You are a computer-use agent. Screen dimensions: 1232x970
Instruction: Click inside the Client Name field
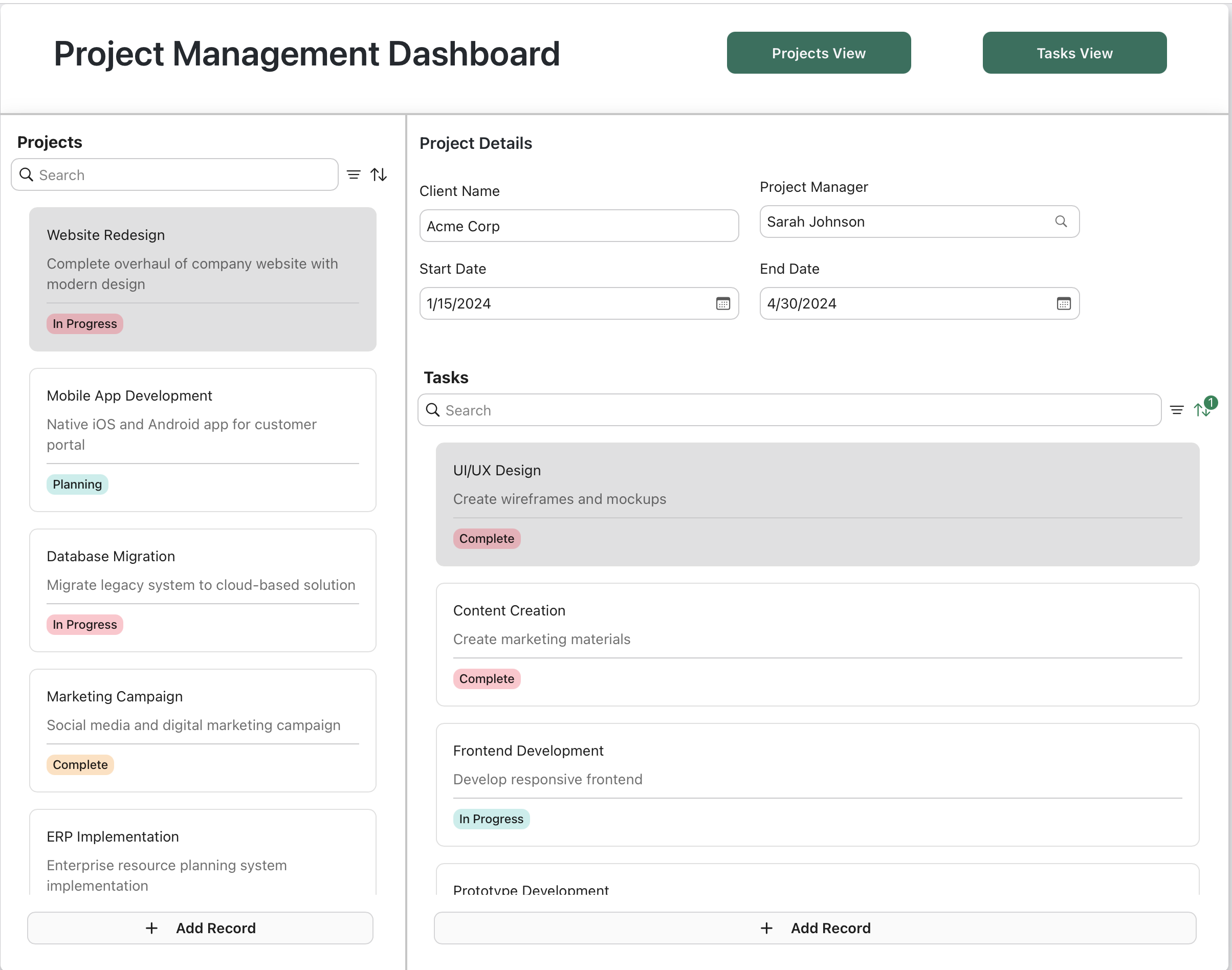click(579, 226)
